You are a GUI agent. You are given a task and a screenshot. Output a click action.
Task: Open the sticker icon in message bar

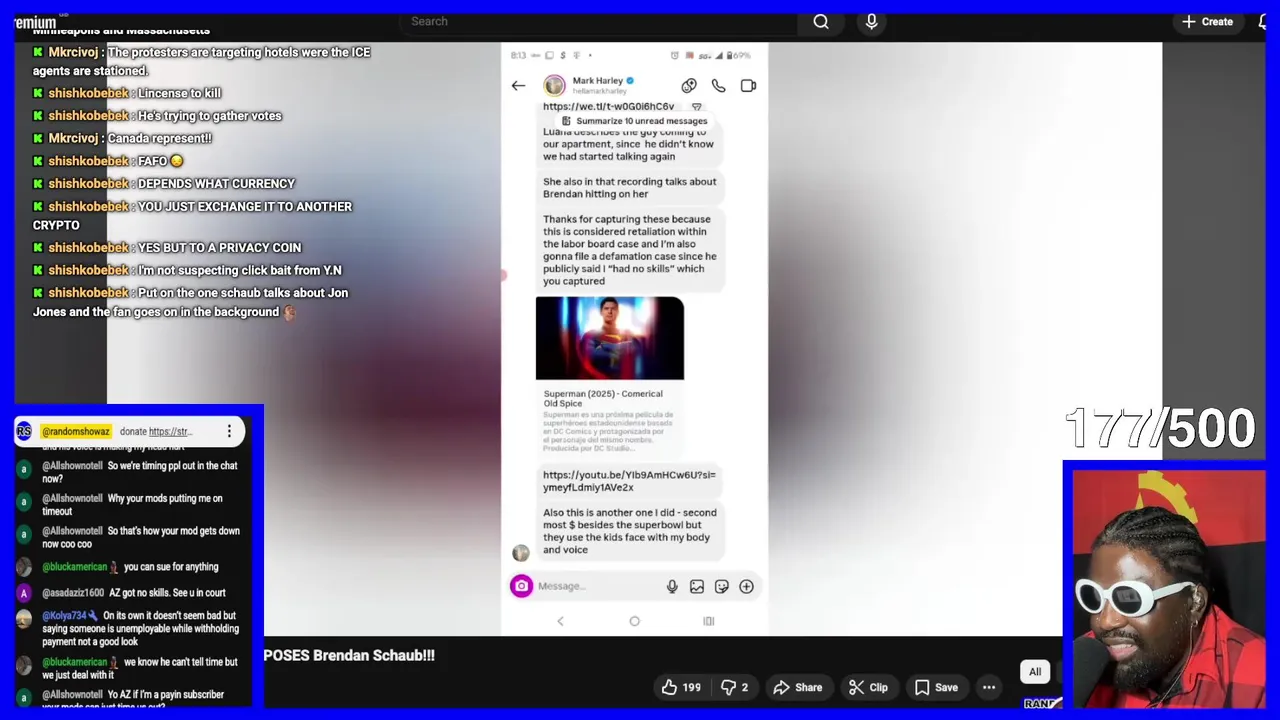point(721,587)
